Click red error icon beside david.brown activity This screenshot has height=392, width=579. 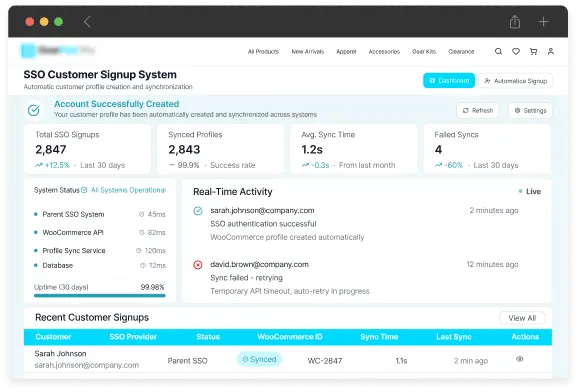[198, 265]
